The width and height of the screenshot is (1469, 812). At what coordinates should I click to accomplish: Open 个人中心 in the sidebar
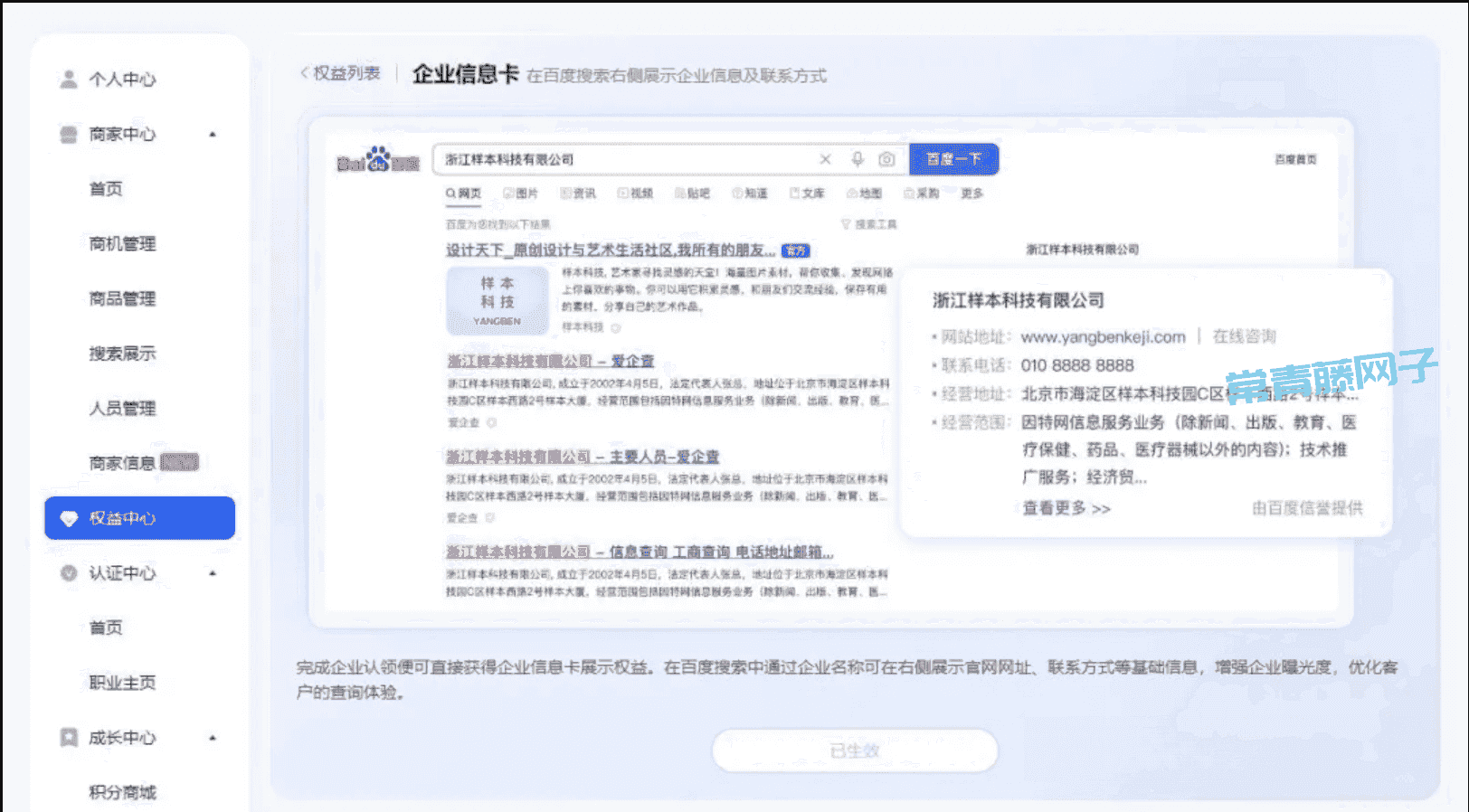pyautogui.click(x=122, y=80)
